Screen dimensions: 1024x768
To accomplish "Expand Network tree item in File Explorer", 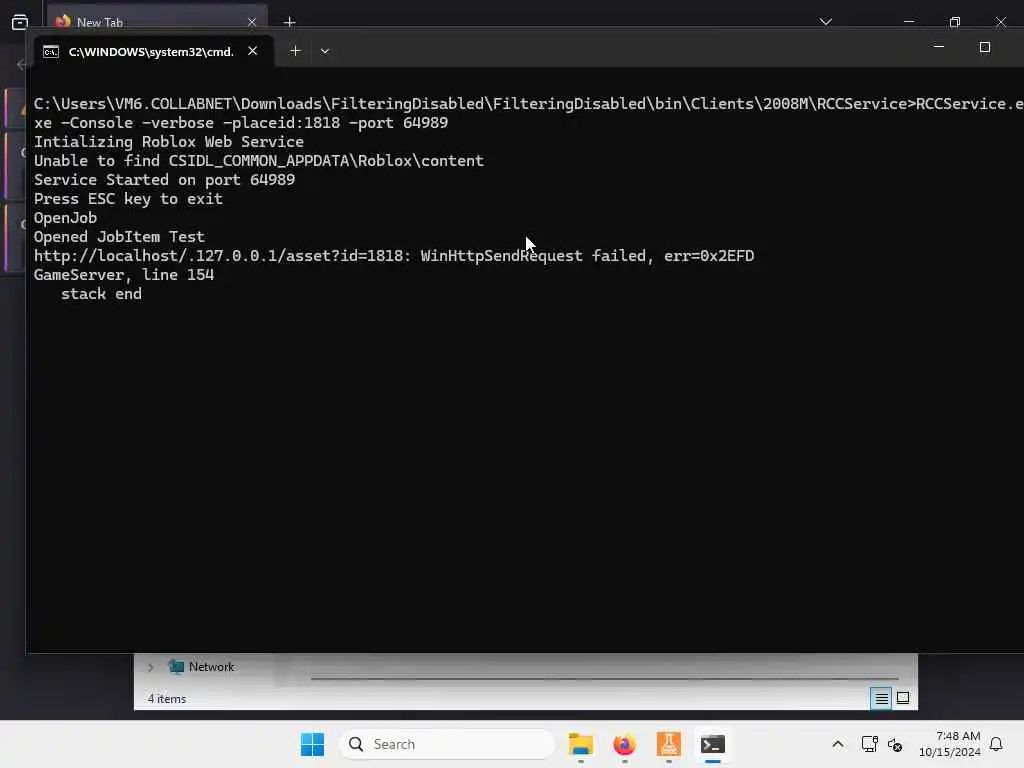I will [151, 667].
